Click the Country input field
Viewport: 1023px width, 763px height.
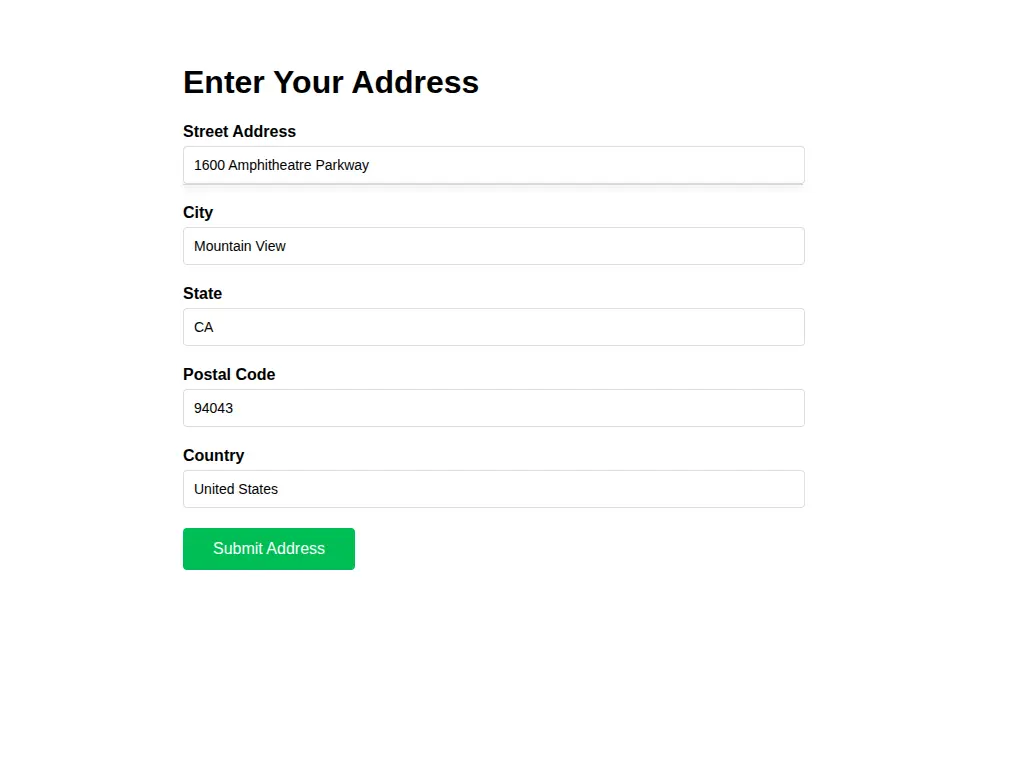click(493, 489)
